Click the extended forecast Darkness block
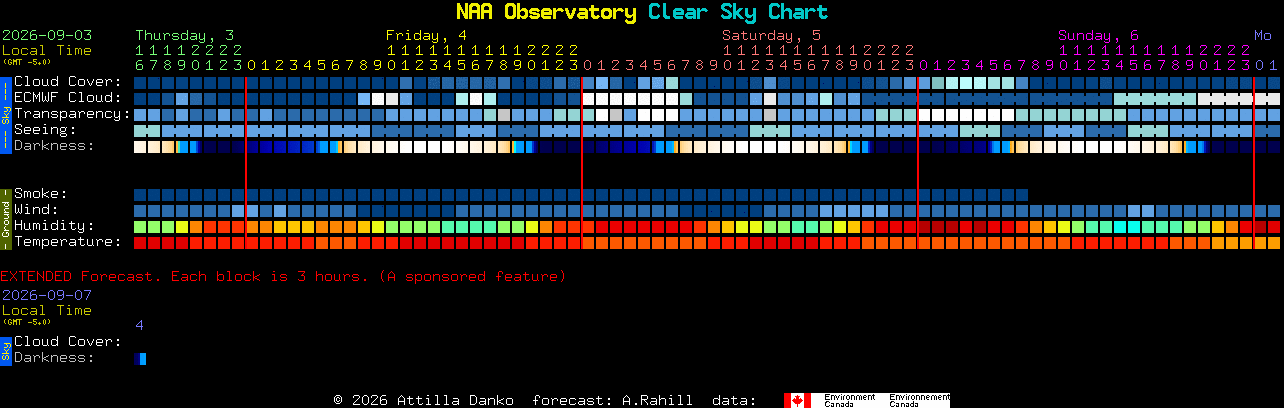Viewport: 1284px width, 408px height. point(140,358)
